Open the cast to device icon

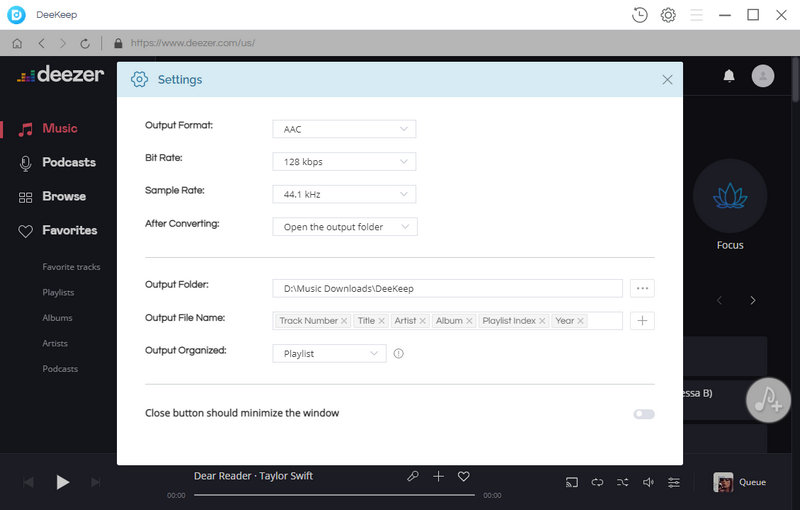coord(572,482)
